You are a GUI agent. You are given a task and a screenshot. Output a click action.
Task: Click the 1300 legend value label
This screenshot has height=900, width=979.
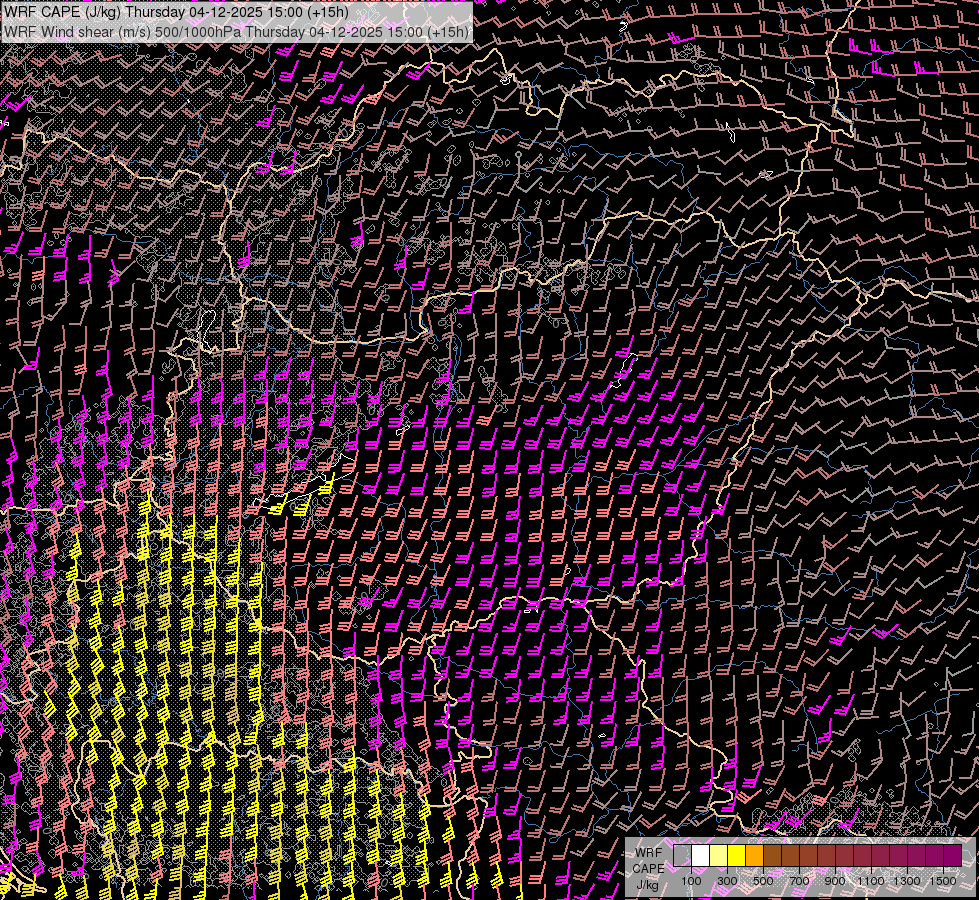pyautogui.click(x=907, y=881)
